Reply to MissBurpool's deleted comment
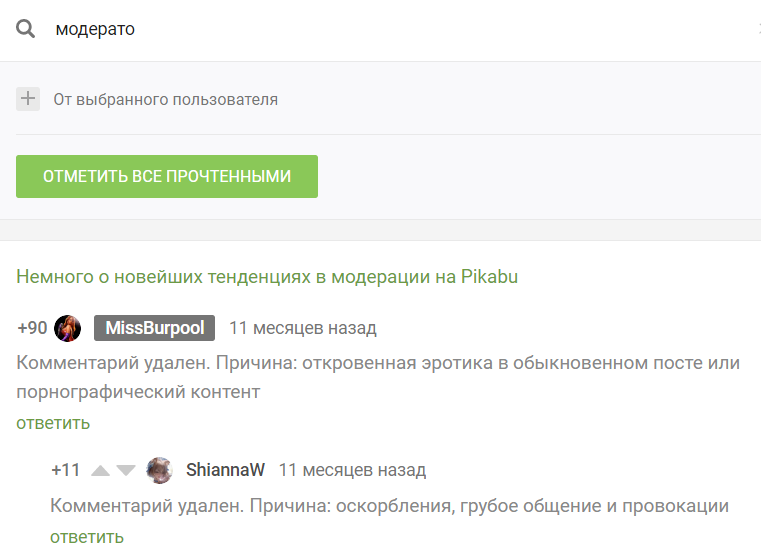The height and width of the screenshot is (560, 761). [x=53, y=422]
